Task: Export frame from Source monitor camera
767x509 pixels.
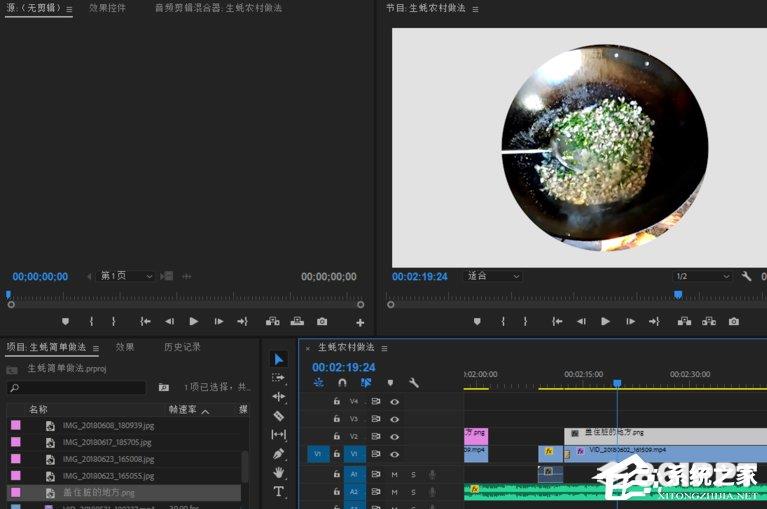Action: coord(321,321)
